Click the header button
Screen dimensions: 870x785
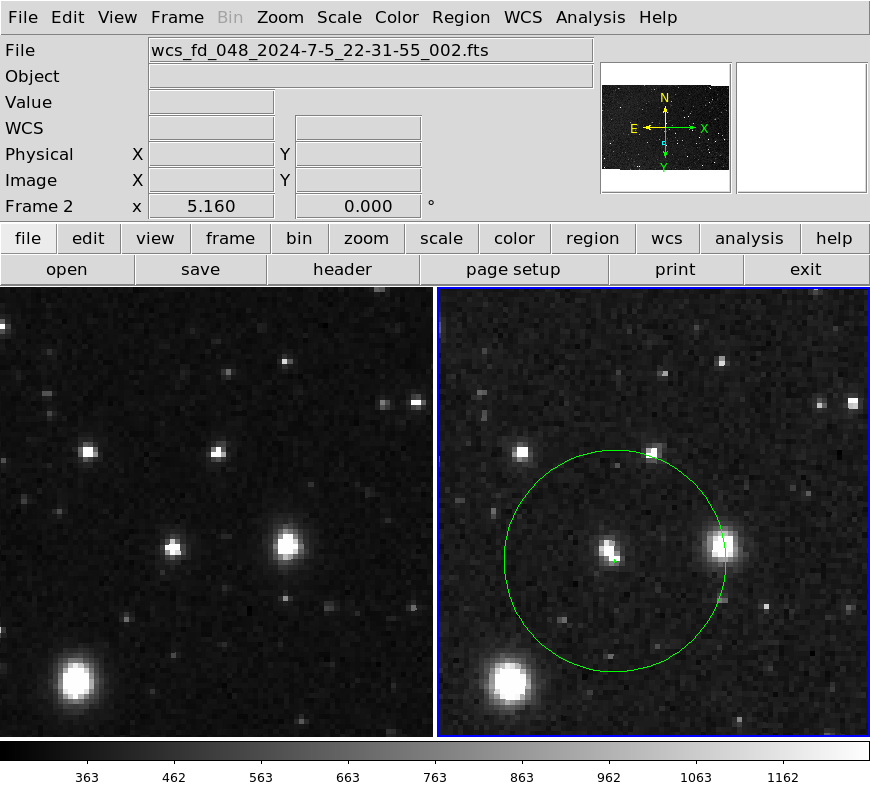coord(342,270)
